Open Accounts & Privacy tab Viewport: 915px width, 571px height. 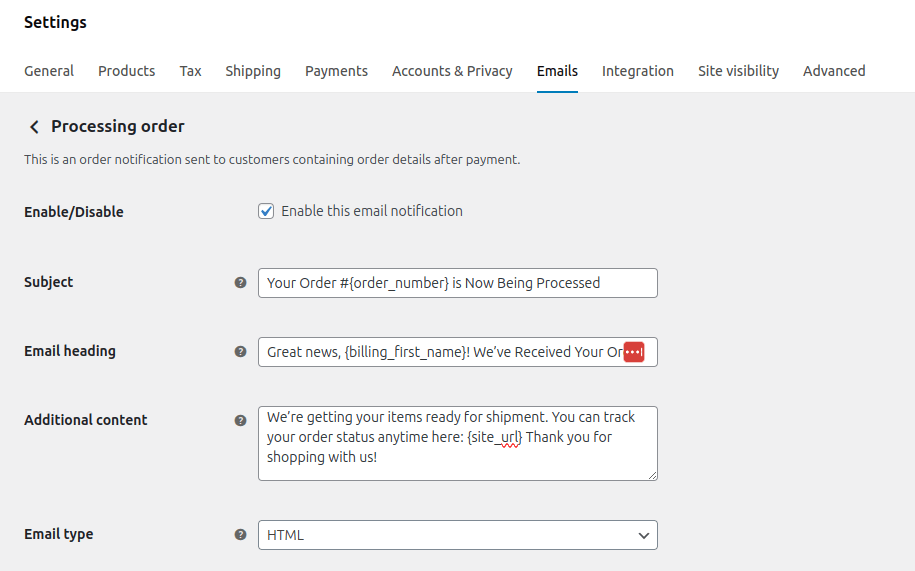452,71
